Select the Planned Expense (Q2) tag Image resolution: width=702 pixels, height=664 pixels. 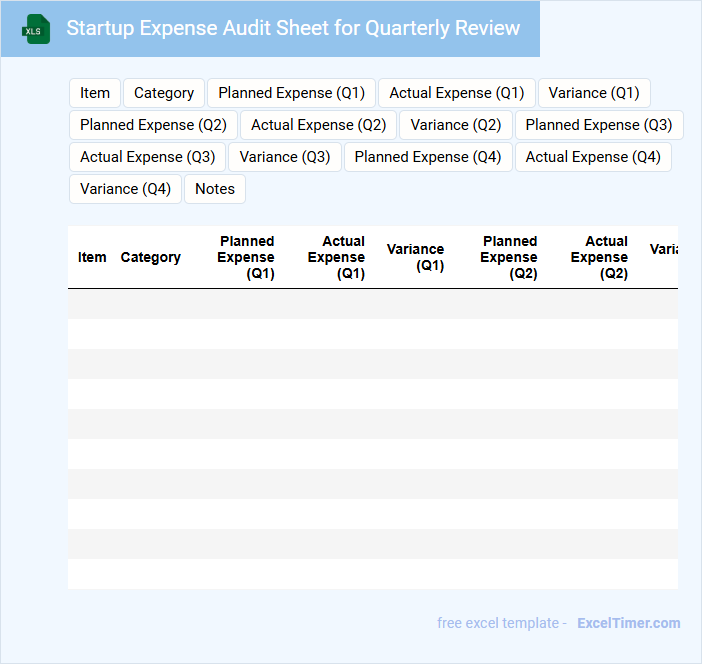point(153,125)
